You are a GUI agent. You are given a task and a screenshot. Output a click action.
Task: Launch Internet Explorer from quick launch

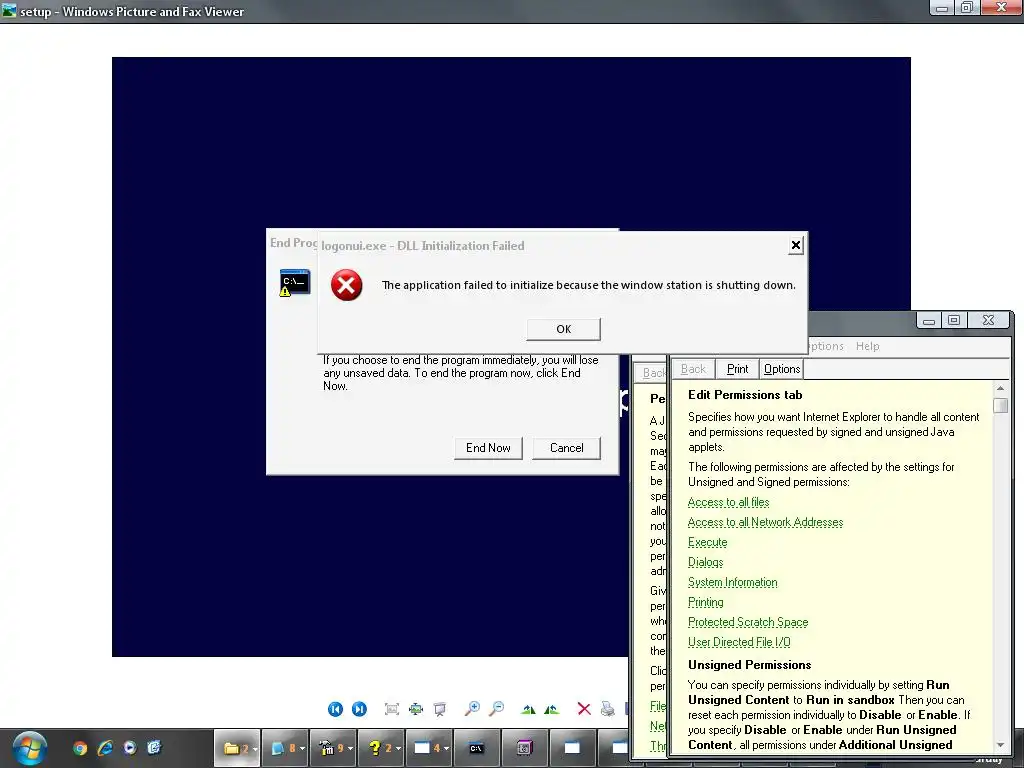click(x=105, y=748)
